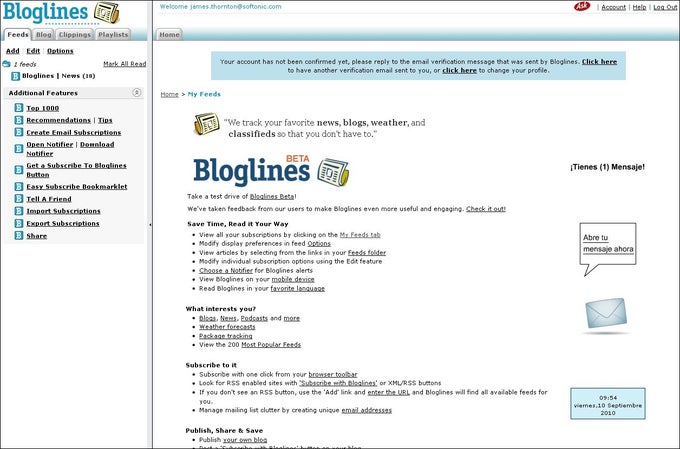This screenshot has height=449, width=680.
Task: Click the 'Subscribe with Bloglines' link
Action: (x=338, y=383)
